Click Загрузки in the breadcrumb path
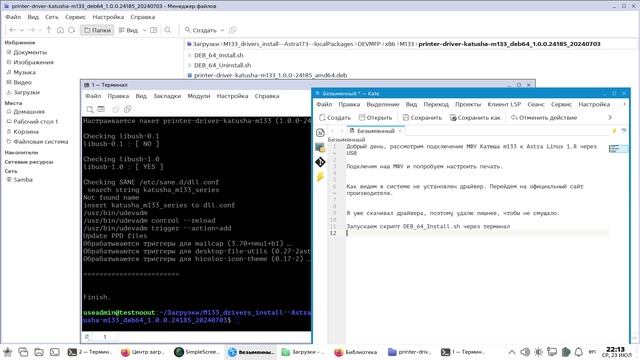The width and height of the screenshot is (640, 360). 207,44
